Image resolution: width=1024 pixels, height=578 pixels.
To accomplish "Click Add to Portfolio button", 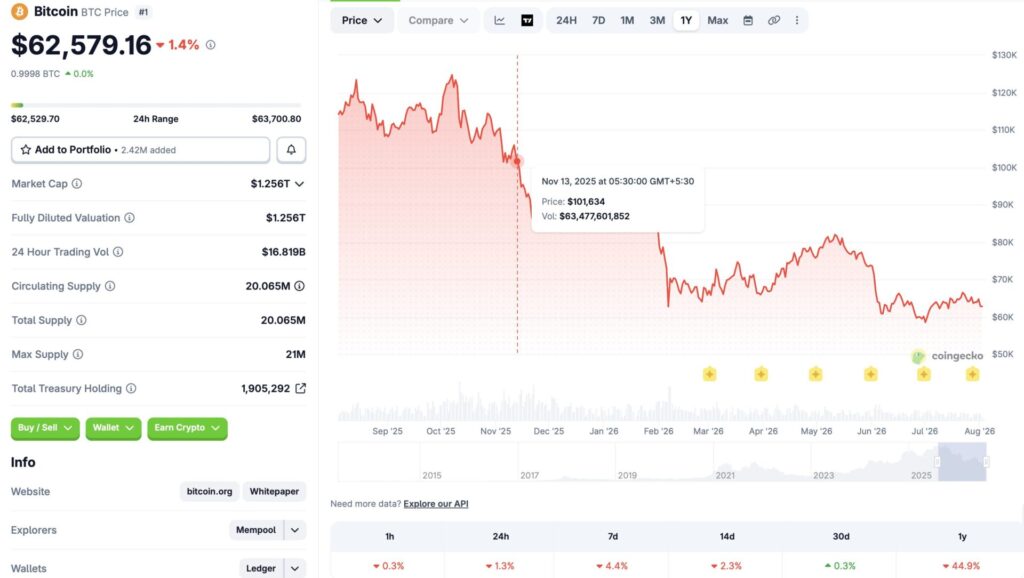I will pyautogui.click(x=140, y=150).
